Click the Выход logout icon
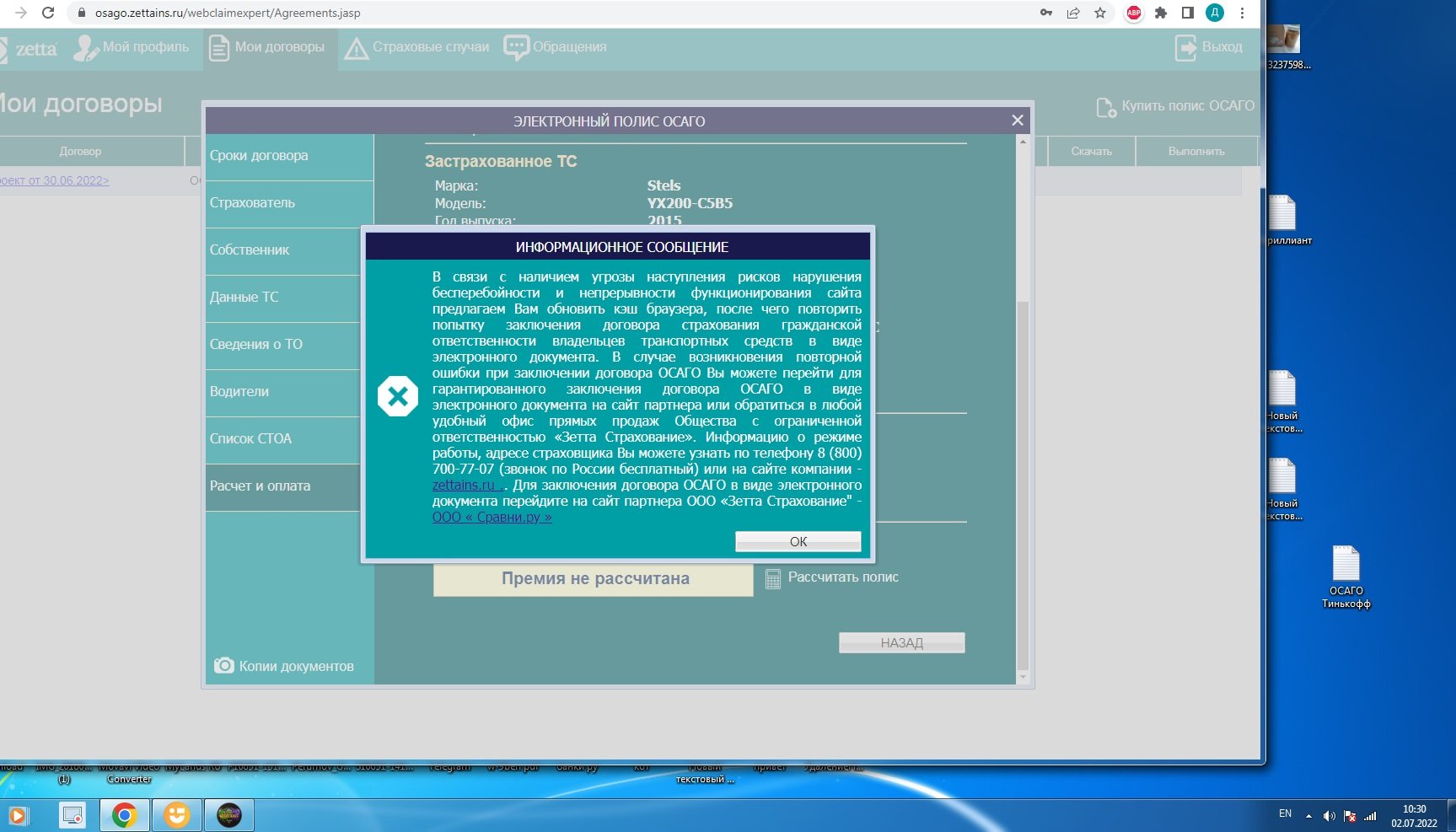 1186,48
